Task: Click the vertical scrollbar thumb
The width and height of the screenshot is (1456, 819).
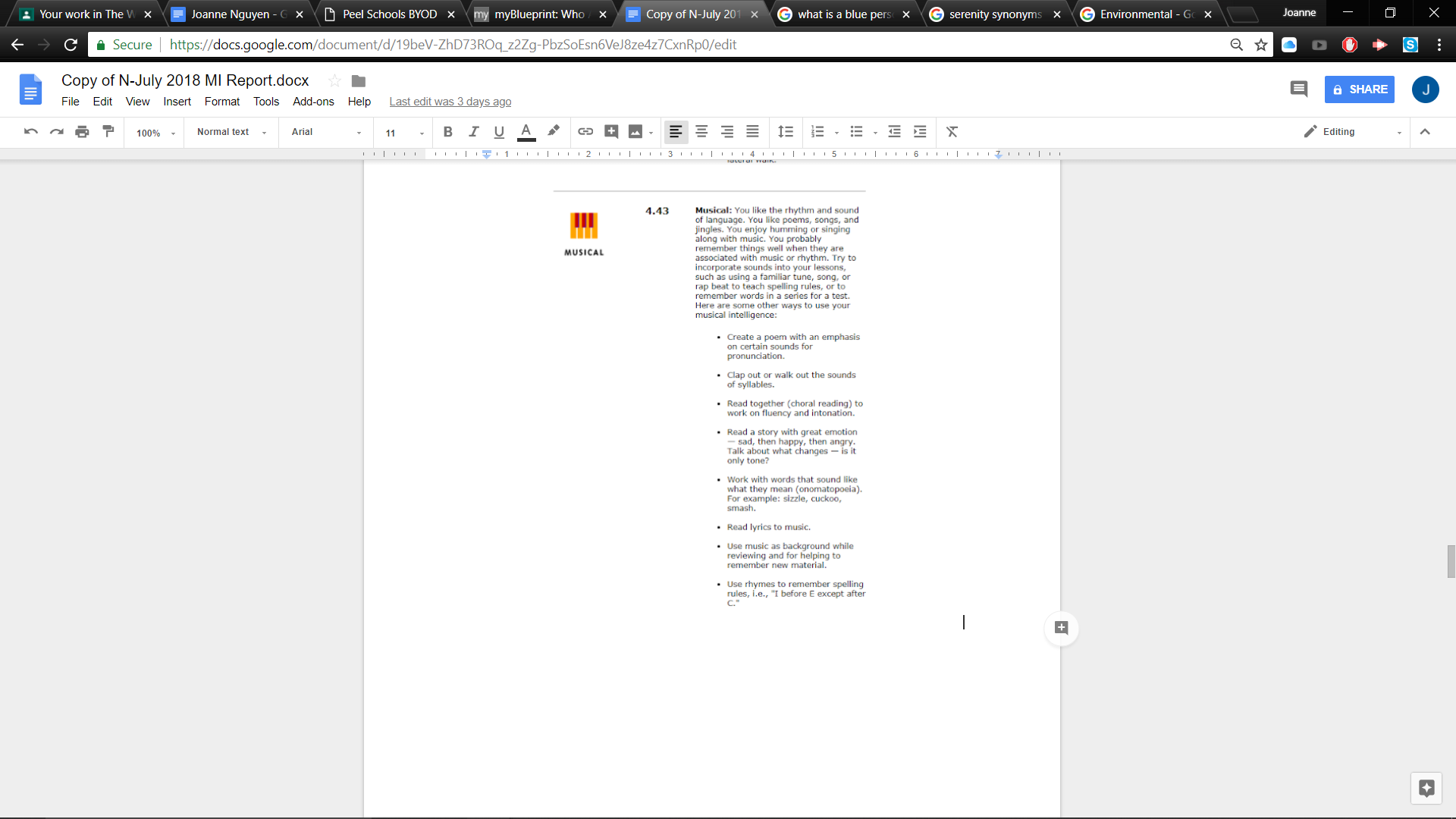Action: (x=1451, y=561)
